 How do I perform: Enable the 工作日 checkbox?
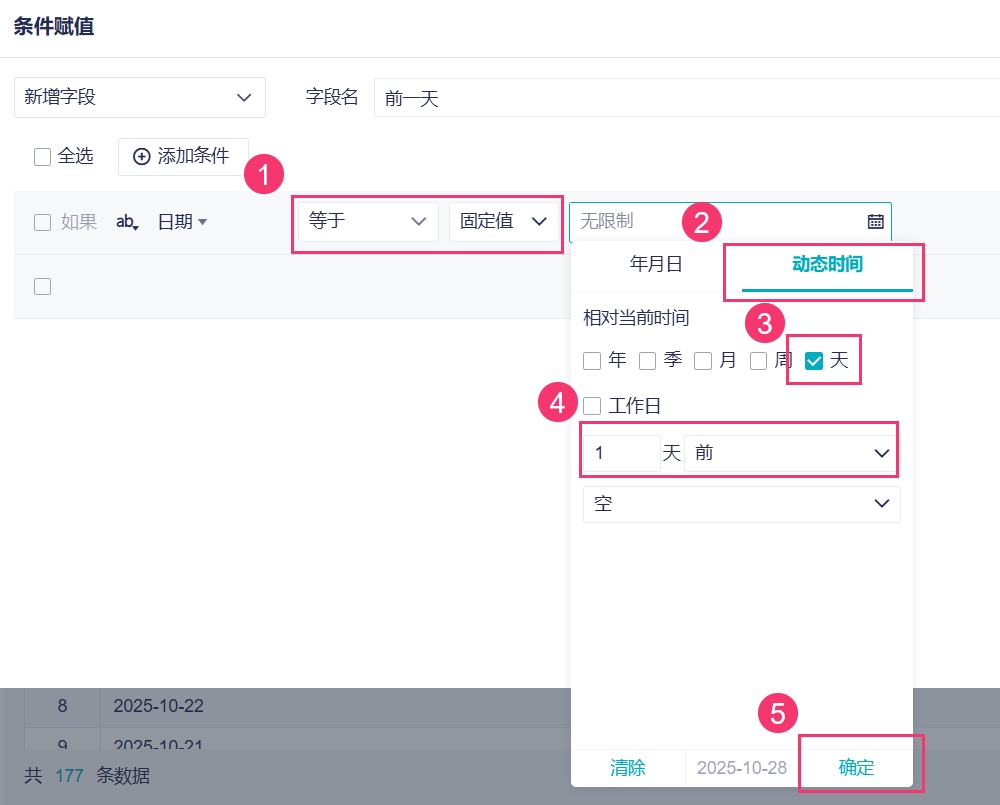[x=592, y=406]
